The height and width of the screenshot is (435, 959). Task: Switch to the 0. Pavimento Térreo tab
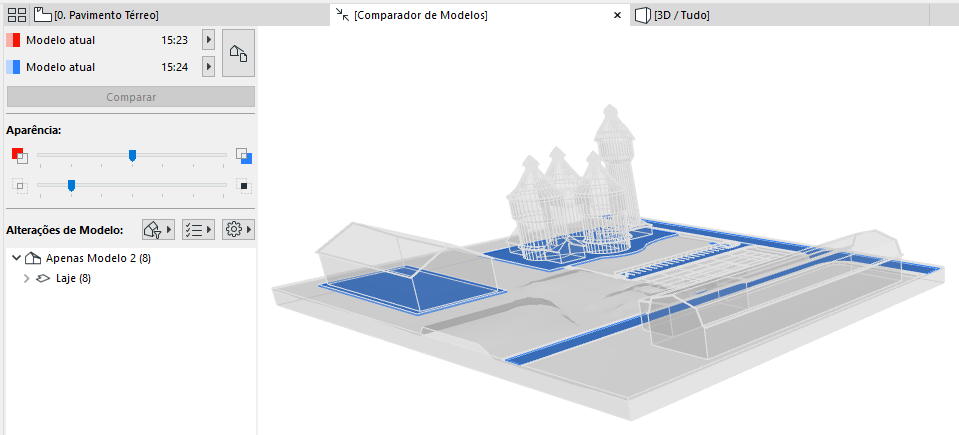(180, 15)
